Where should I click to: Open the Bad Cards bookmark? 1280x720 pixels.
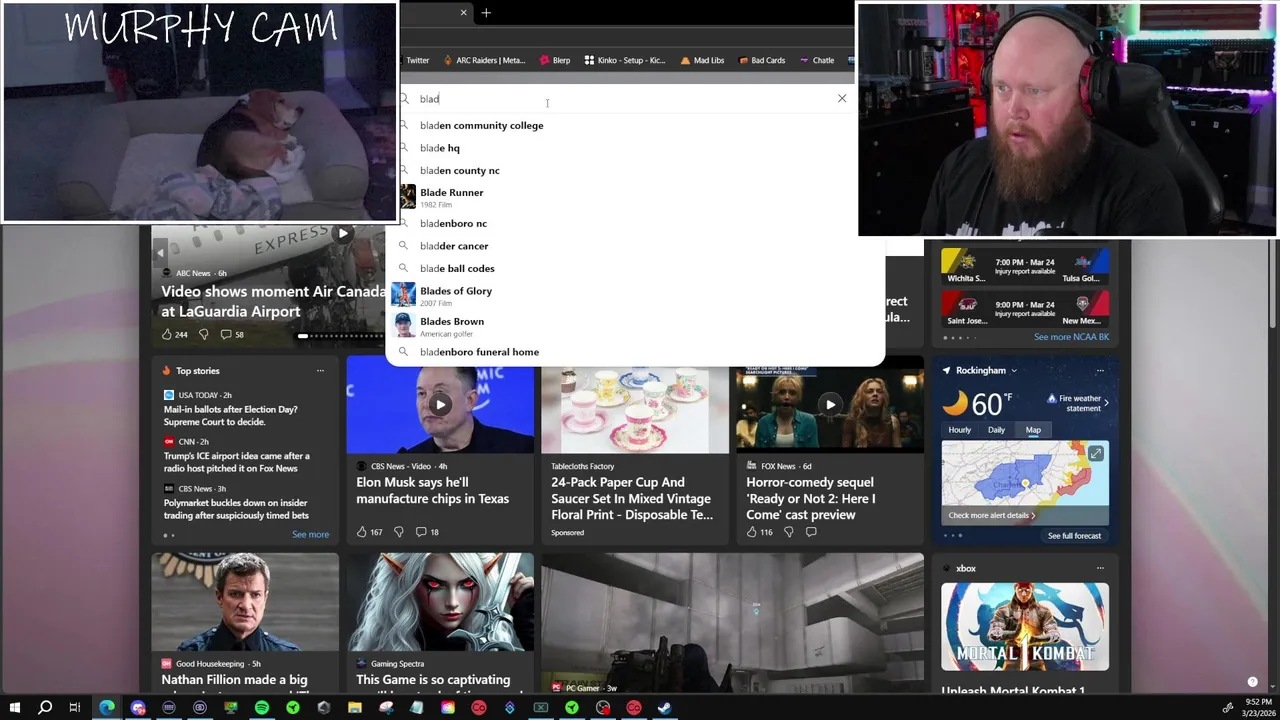762,60
